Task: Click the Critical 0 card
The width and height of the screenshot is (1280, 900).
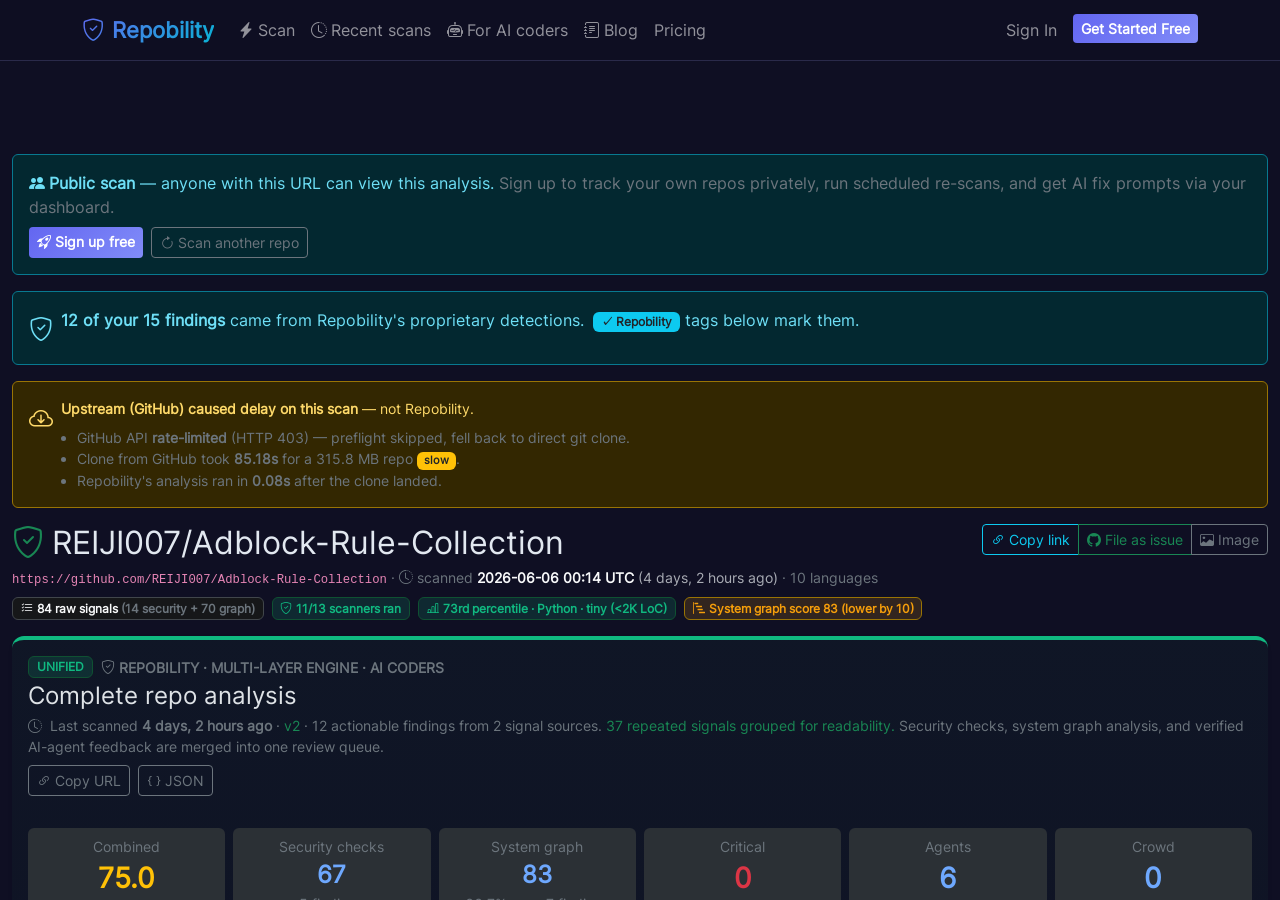Action: (x=742, y=864)
